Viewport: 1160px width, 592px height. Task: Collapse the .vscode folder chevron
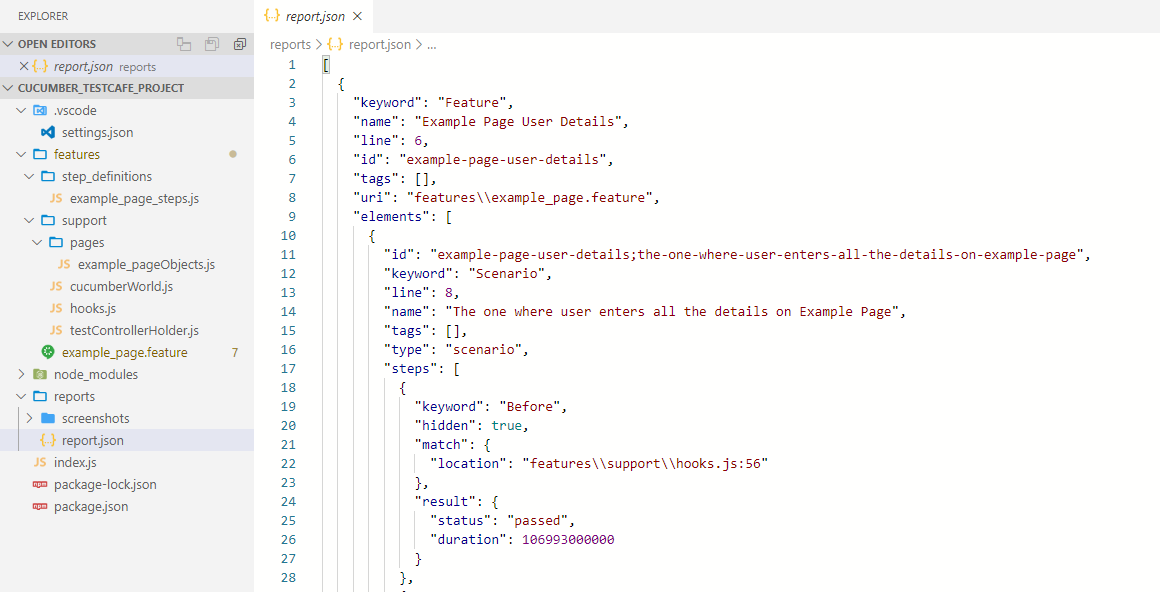pyautogui.click(x=21, y=110)
